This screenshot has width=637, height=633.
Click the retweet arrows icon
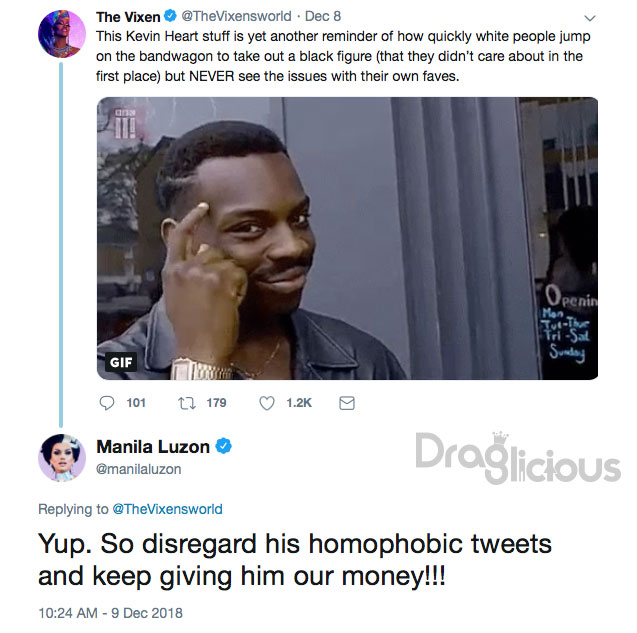click(187, 403)
